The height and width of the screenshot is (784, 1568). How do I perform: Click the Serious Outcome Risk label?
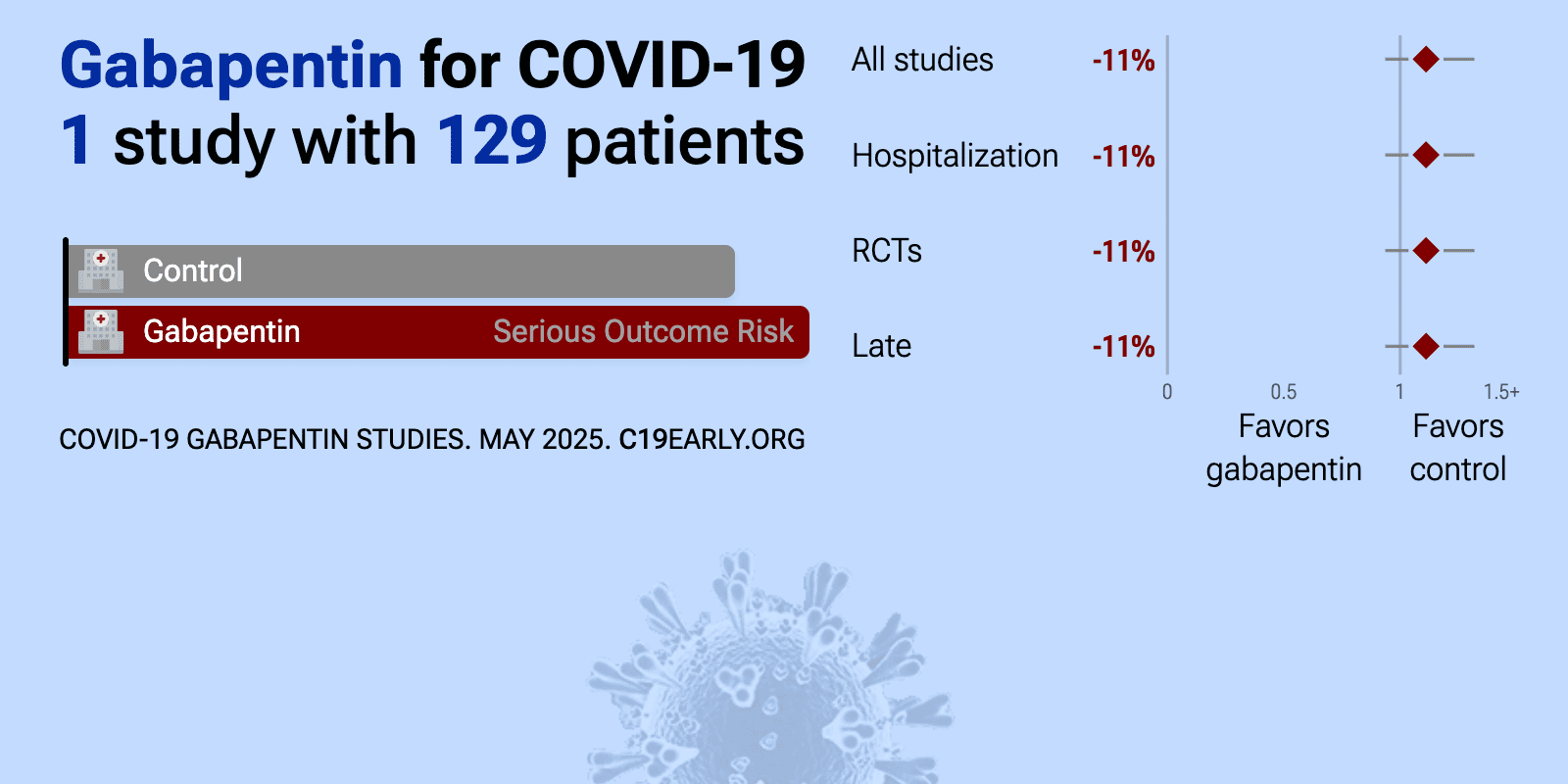click(x=643, y=331)
